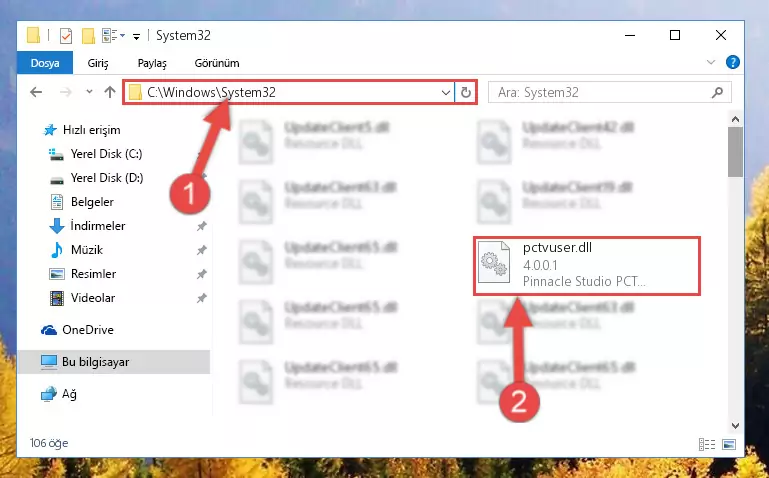Open Yerel Disk (C:) in sidebar

106,154
